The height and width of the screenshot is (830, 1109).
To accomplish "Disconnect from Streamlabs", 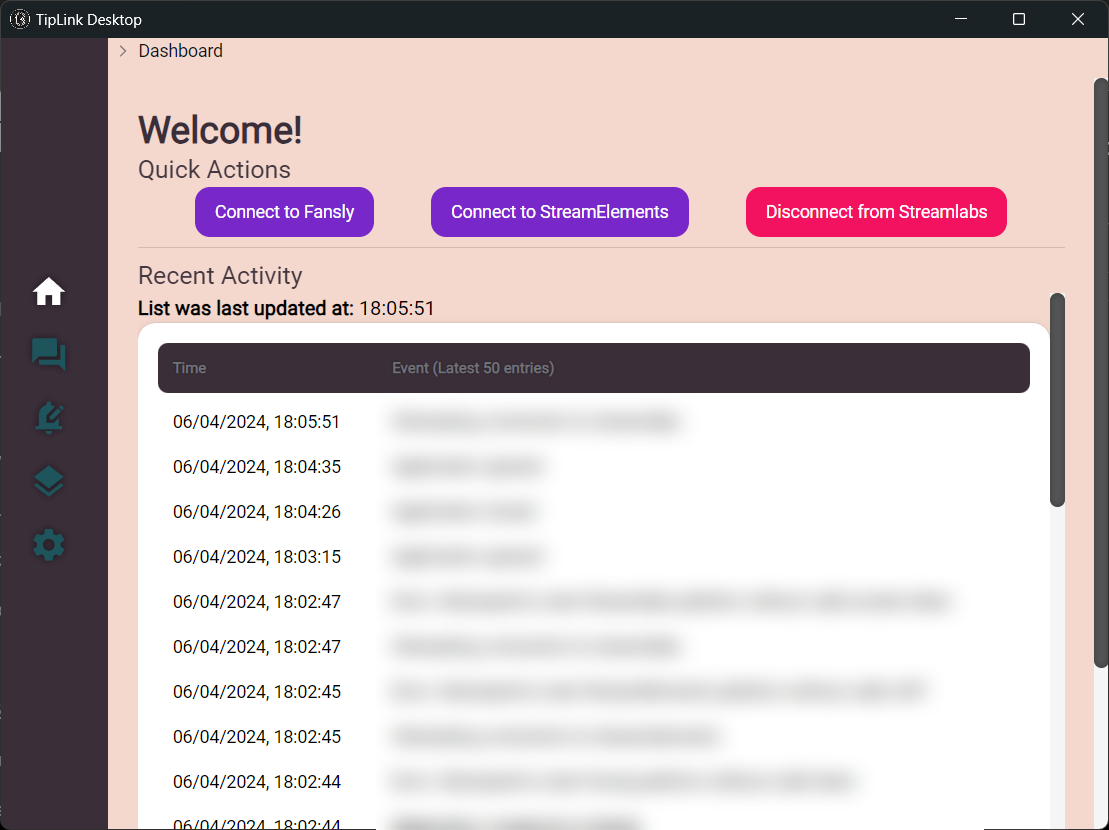I will (x=876, y=212).
